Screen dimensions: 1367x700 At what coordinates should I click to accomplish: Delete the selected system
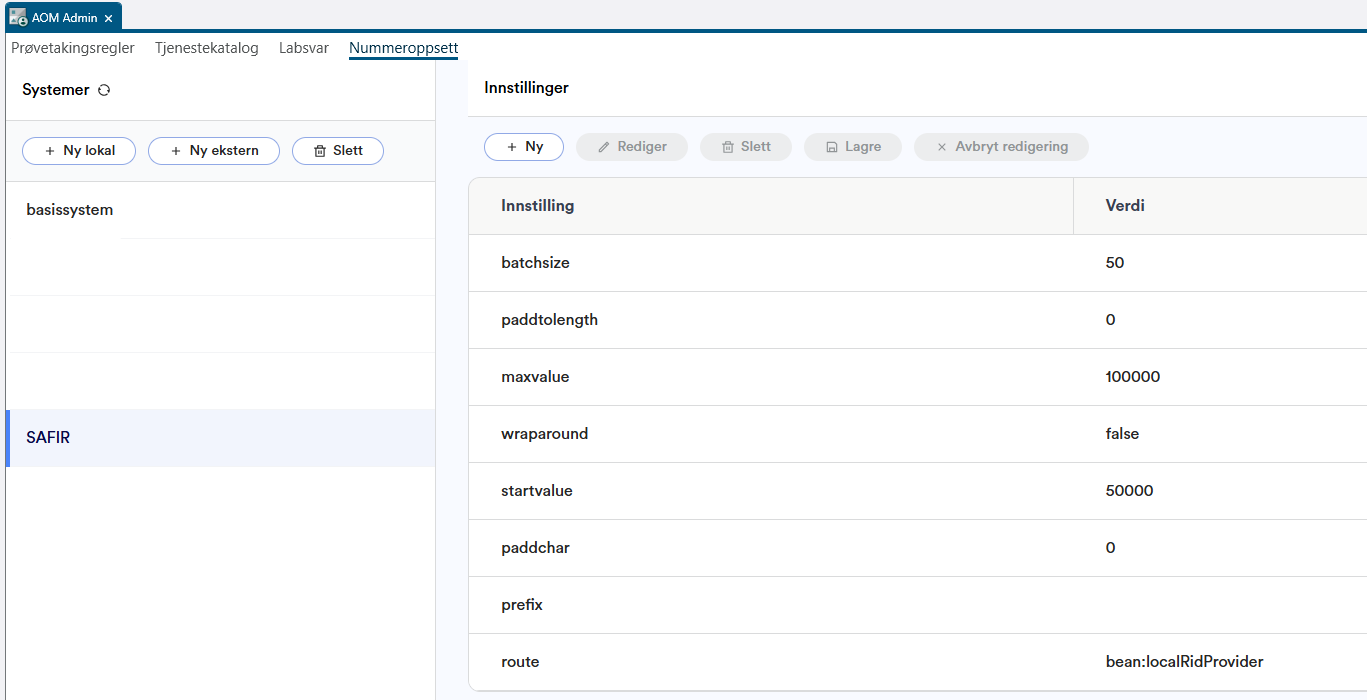[338, 151]
